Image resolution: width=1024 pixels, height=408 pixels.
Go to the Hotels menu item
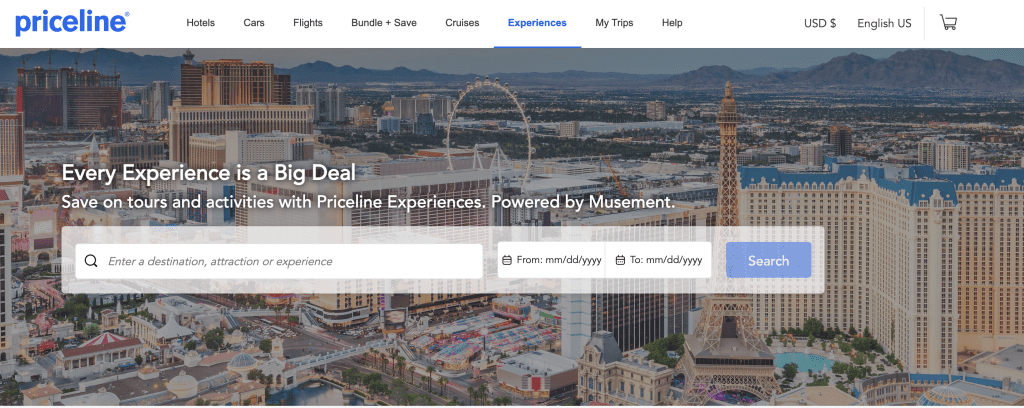pyautogui.click(x=200, y=23)
